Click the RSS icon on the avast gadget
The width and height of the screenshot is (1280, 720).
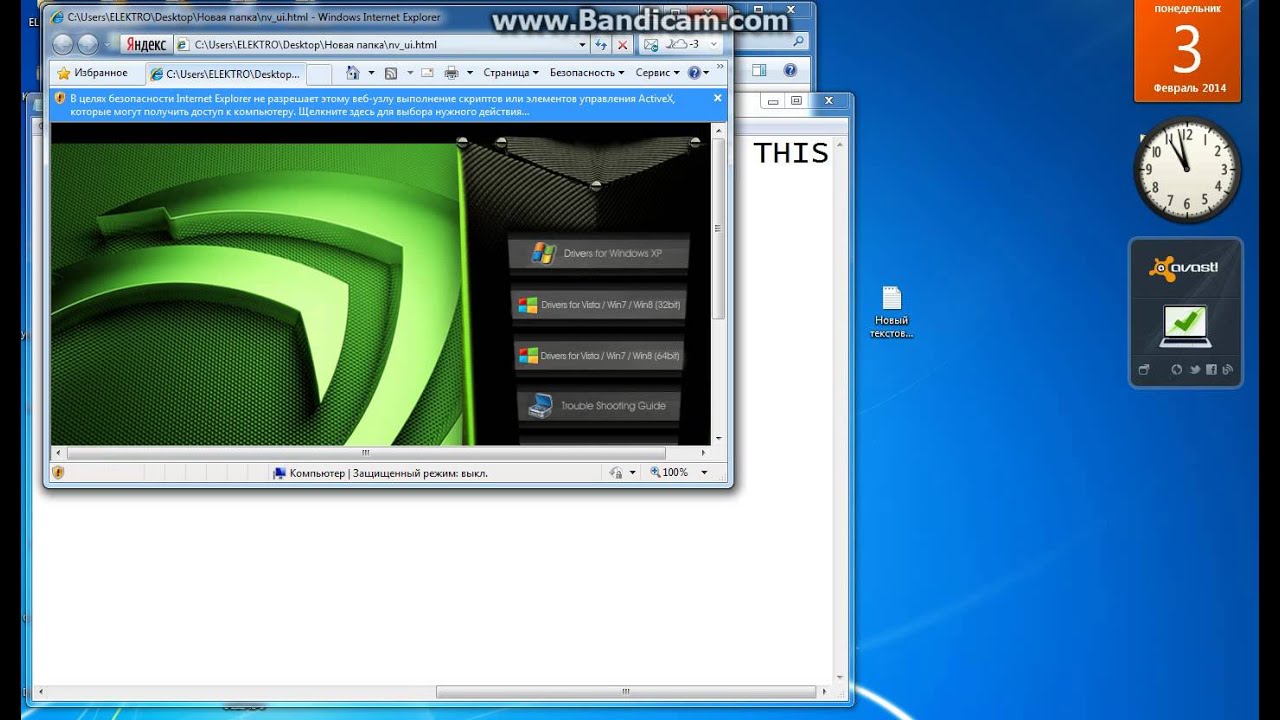(1227, 370)
